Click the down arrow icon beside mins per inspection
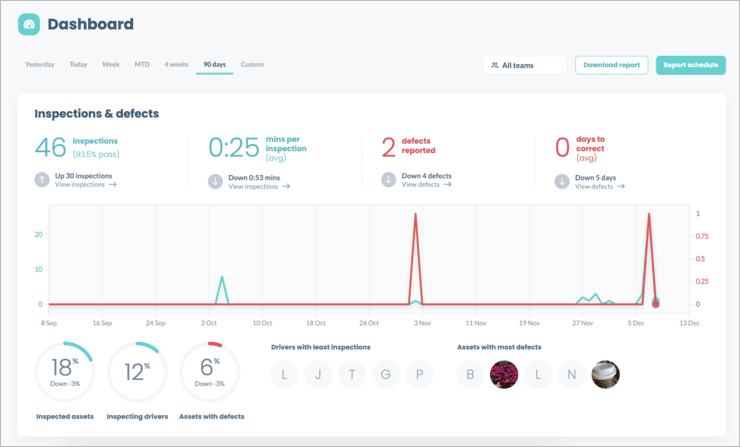Viewport: 740px width, 447px height. (x=215, y=181)
